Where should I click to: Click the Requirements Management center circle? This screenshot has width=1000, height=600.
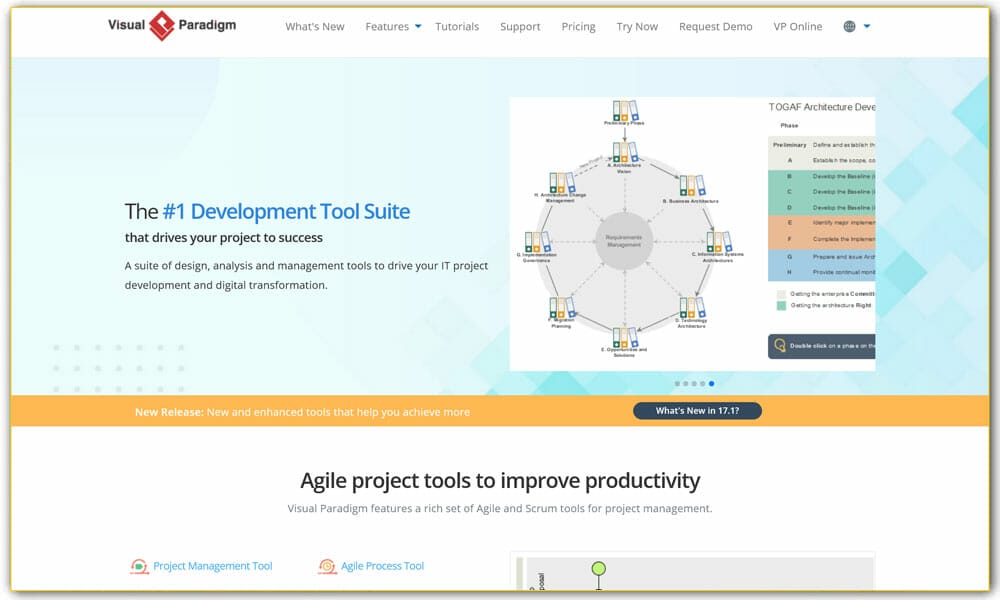[625, 241]
